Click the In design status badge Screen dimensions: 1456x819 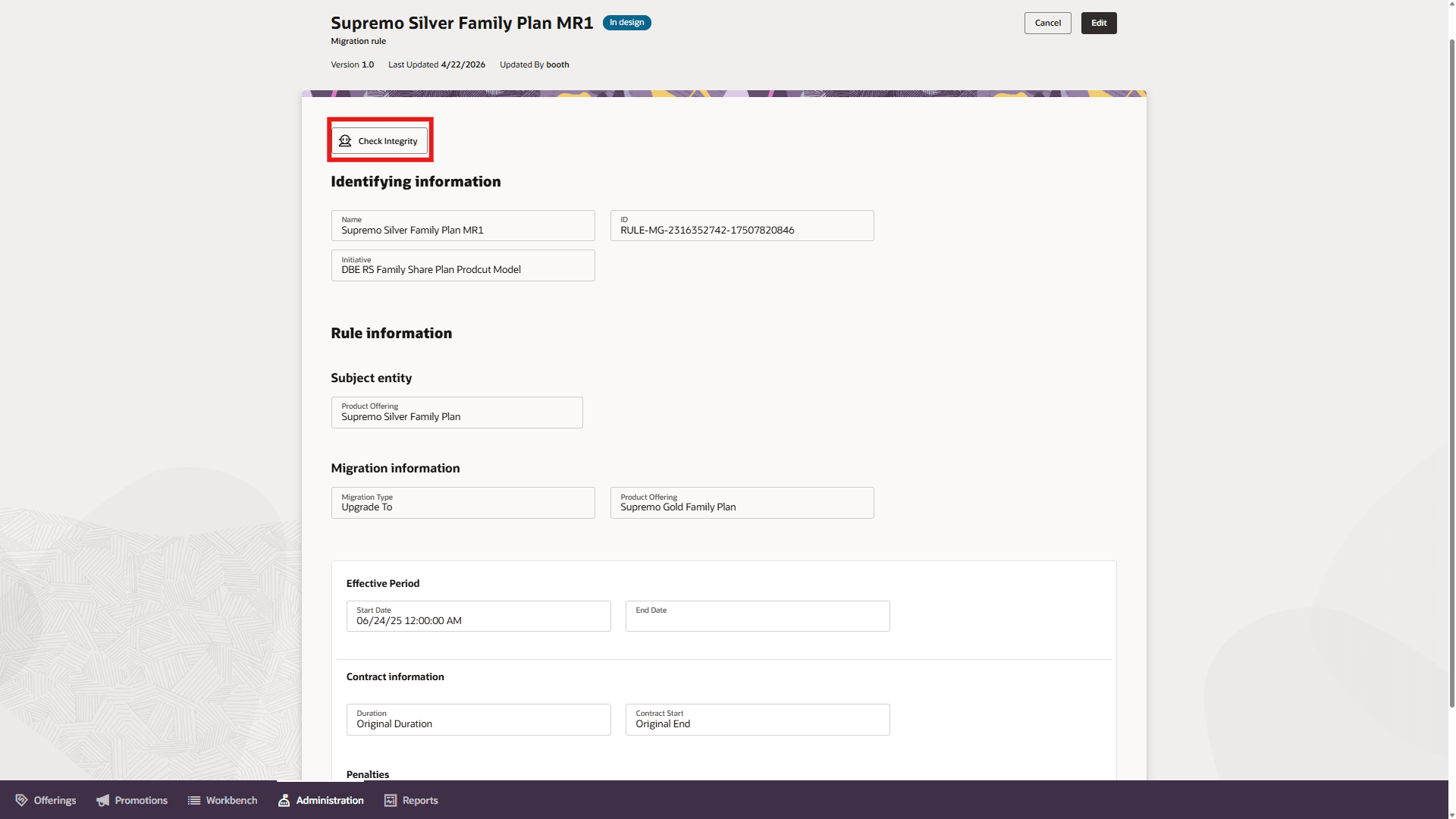[x=627, y=23]
